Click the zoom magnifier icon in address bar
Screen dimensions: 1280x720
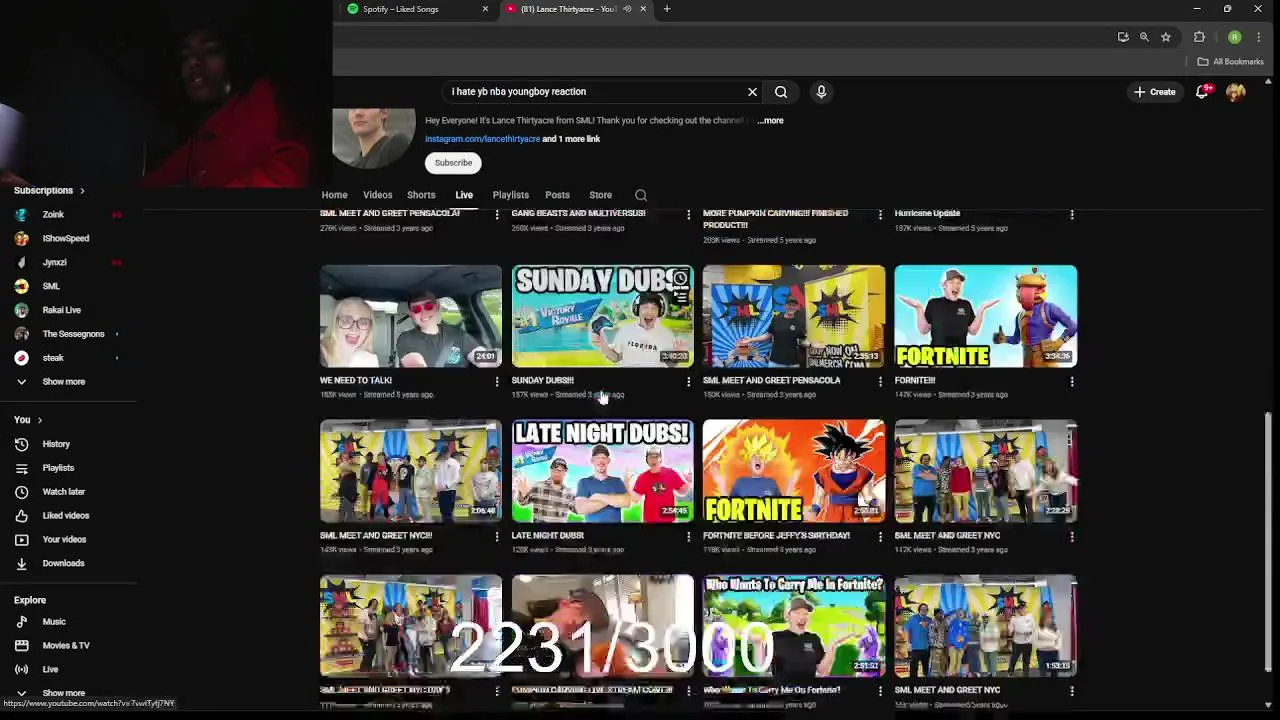tap(1144, 37)
